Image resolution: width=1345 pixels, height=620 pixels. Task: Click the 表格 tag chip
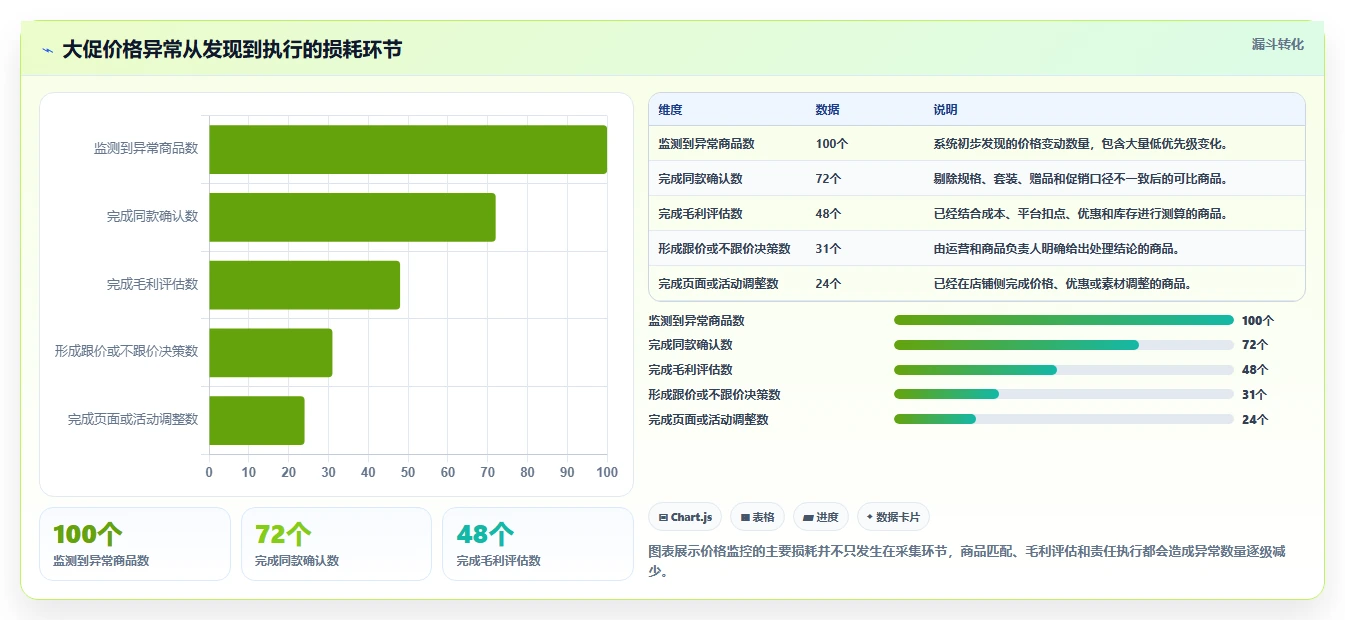758,517
